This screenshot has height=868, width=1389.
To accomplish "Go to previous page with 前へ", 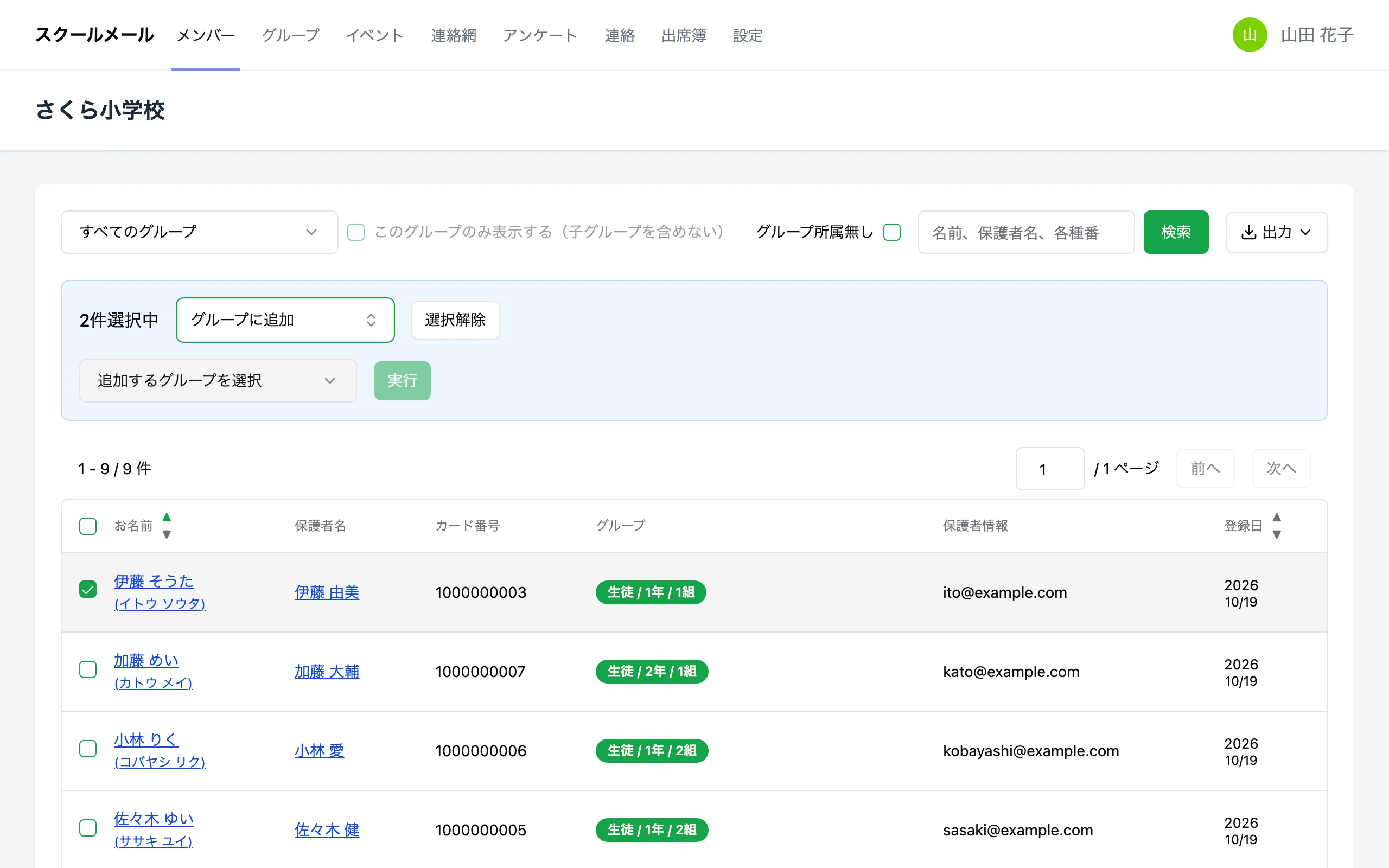I will [x=1205, y=468].
